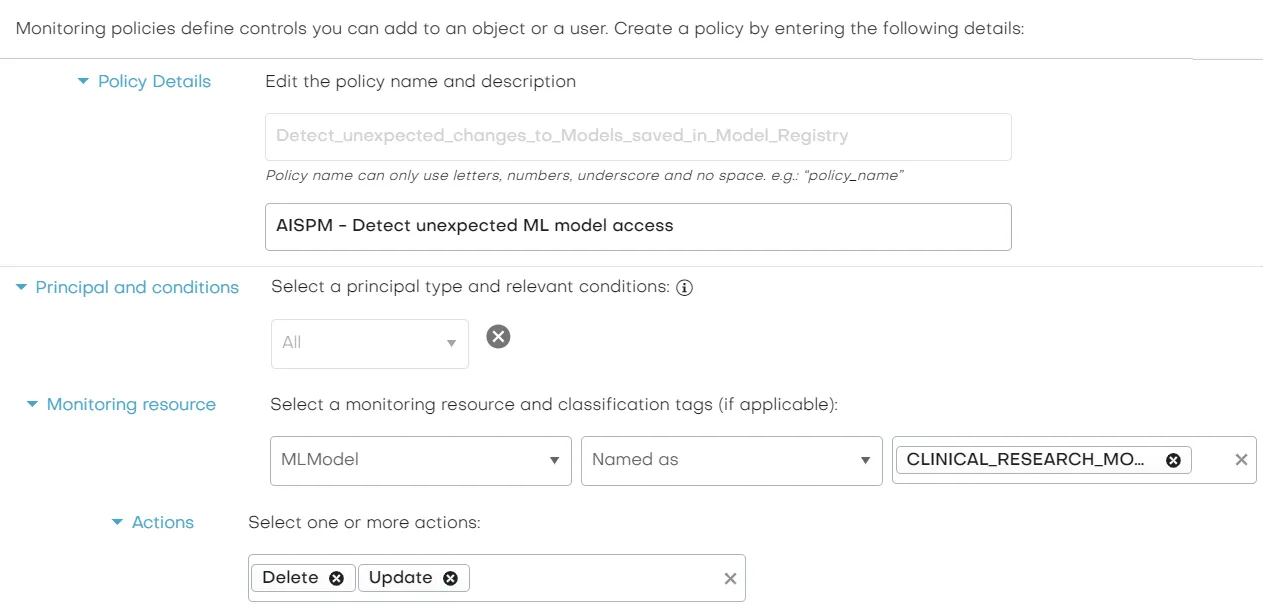Collapse the Policy Details section
The image size is (1268, 609).
pyautogui.click(x=84, y=81)
